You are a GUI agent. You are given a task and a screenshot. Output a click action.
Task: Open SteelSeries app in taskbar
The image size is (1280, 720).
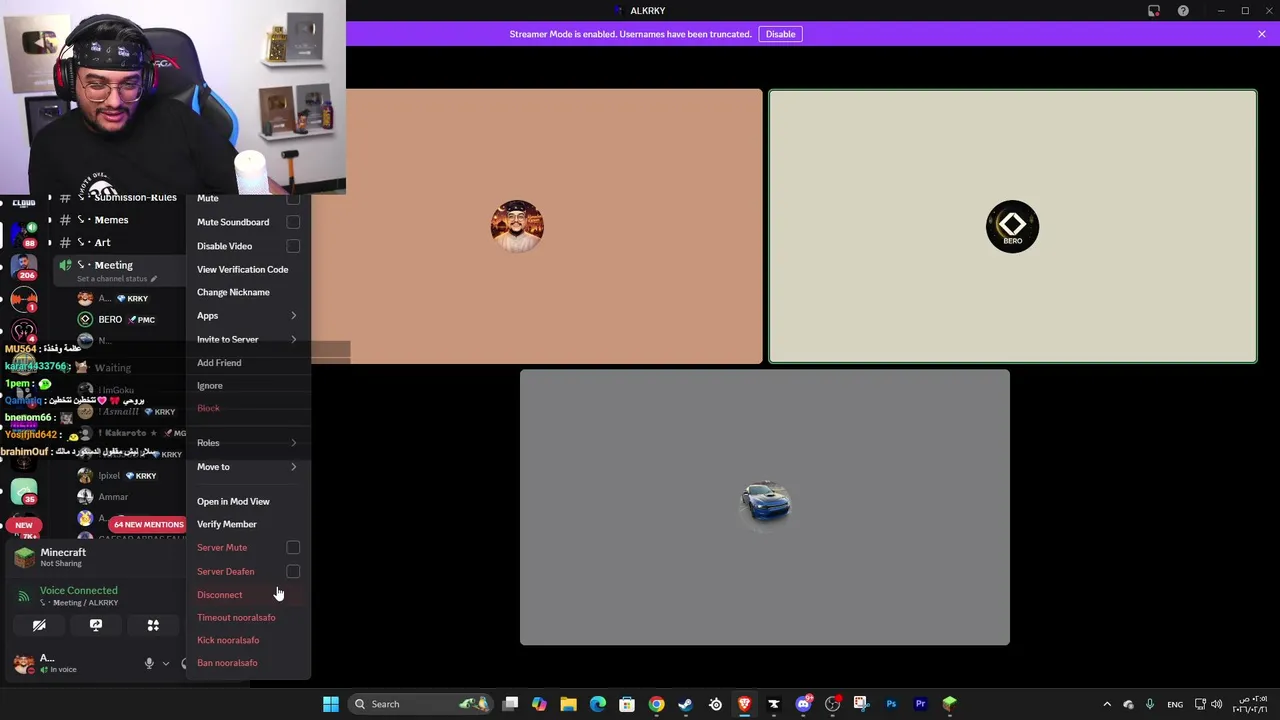tap(715, 704)
